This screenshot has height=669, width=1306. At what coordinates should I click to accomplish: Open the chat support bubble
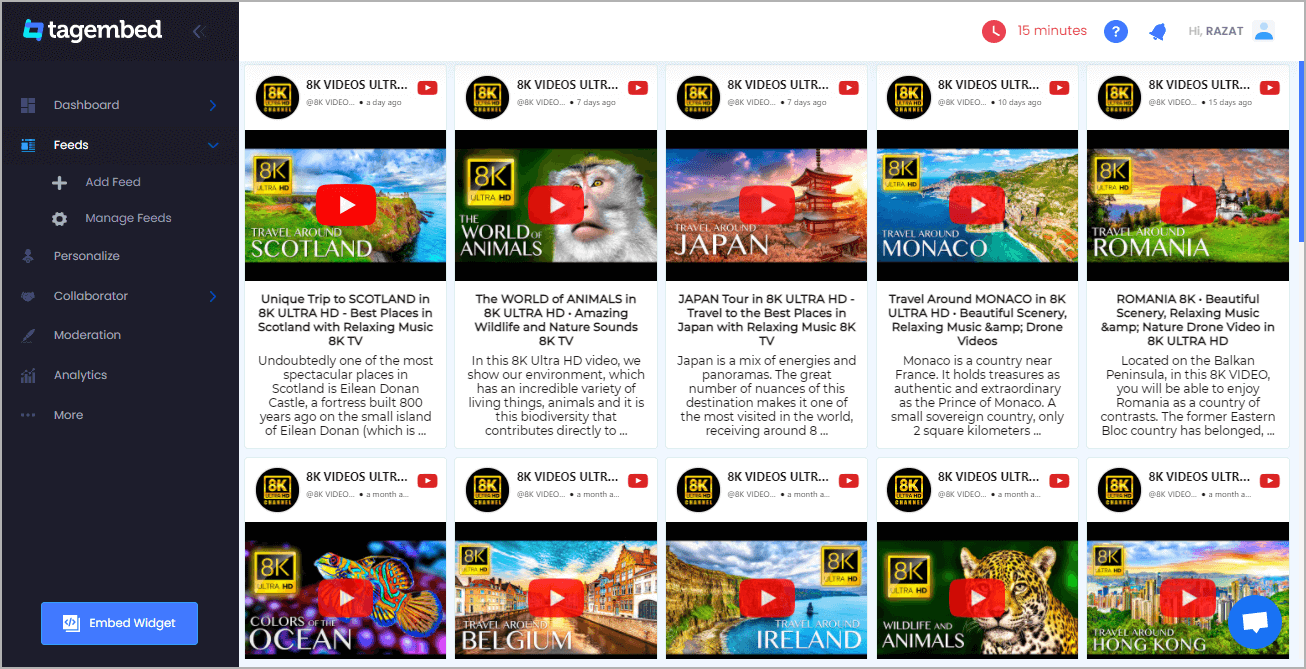tap(1254, 622)
